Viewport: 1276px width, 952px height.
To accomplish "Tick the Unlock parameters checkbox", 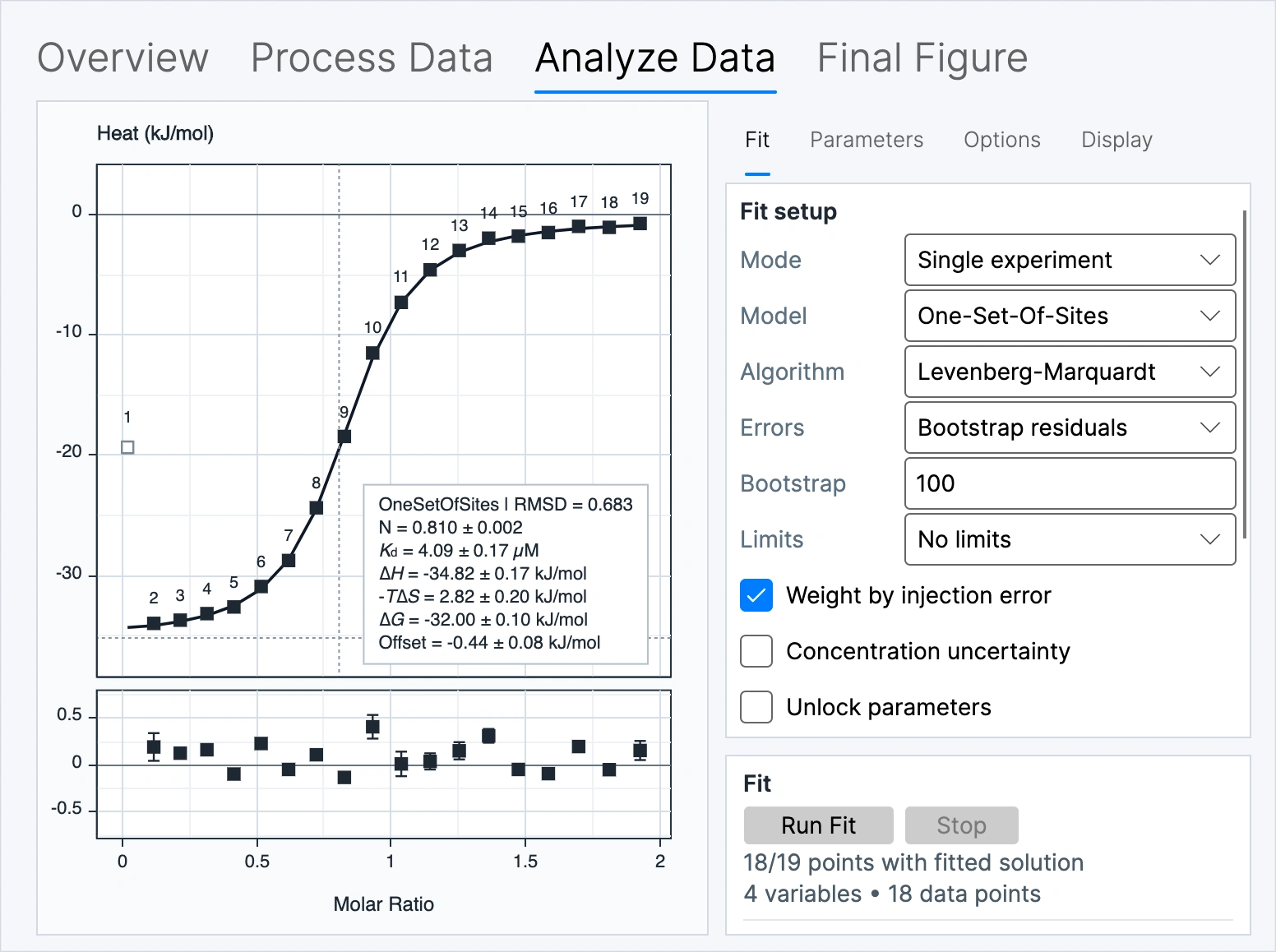I will pos(756,707).
